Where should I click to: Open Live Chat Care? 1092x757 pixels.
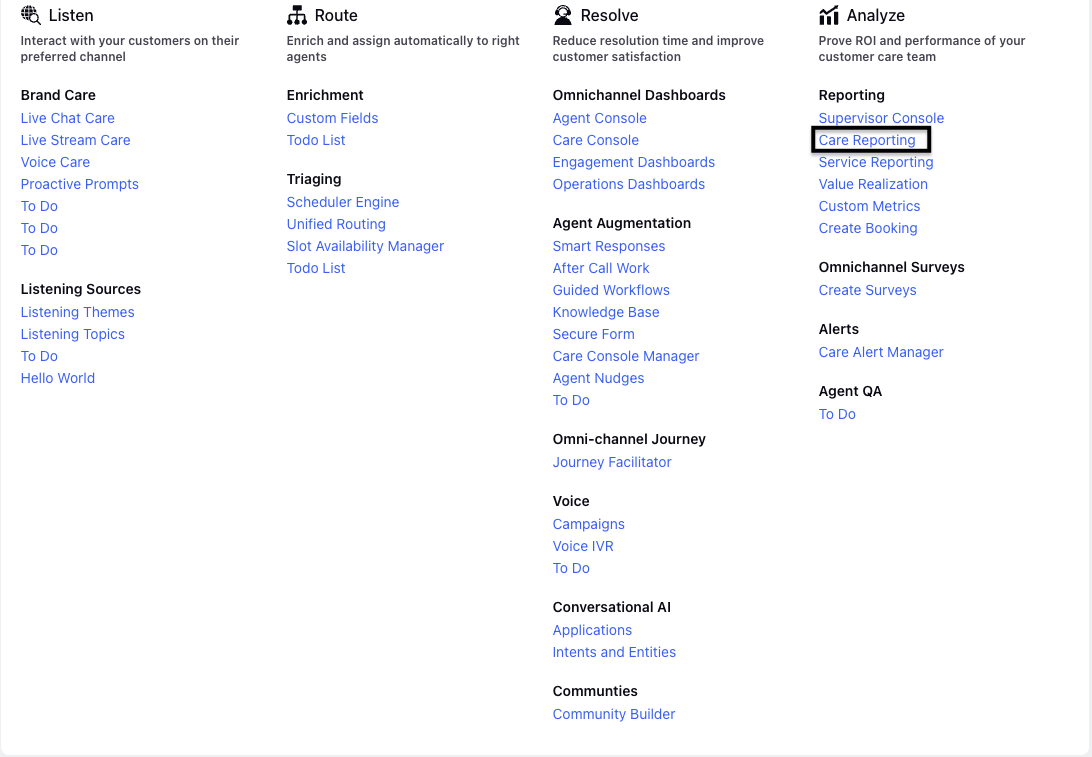pyautogui.click(x=68, y=118)
